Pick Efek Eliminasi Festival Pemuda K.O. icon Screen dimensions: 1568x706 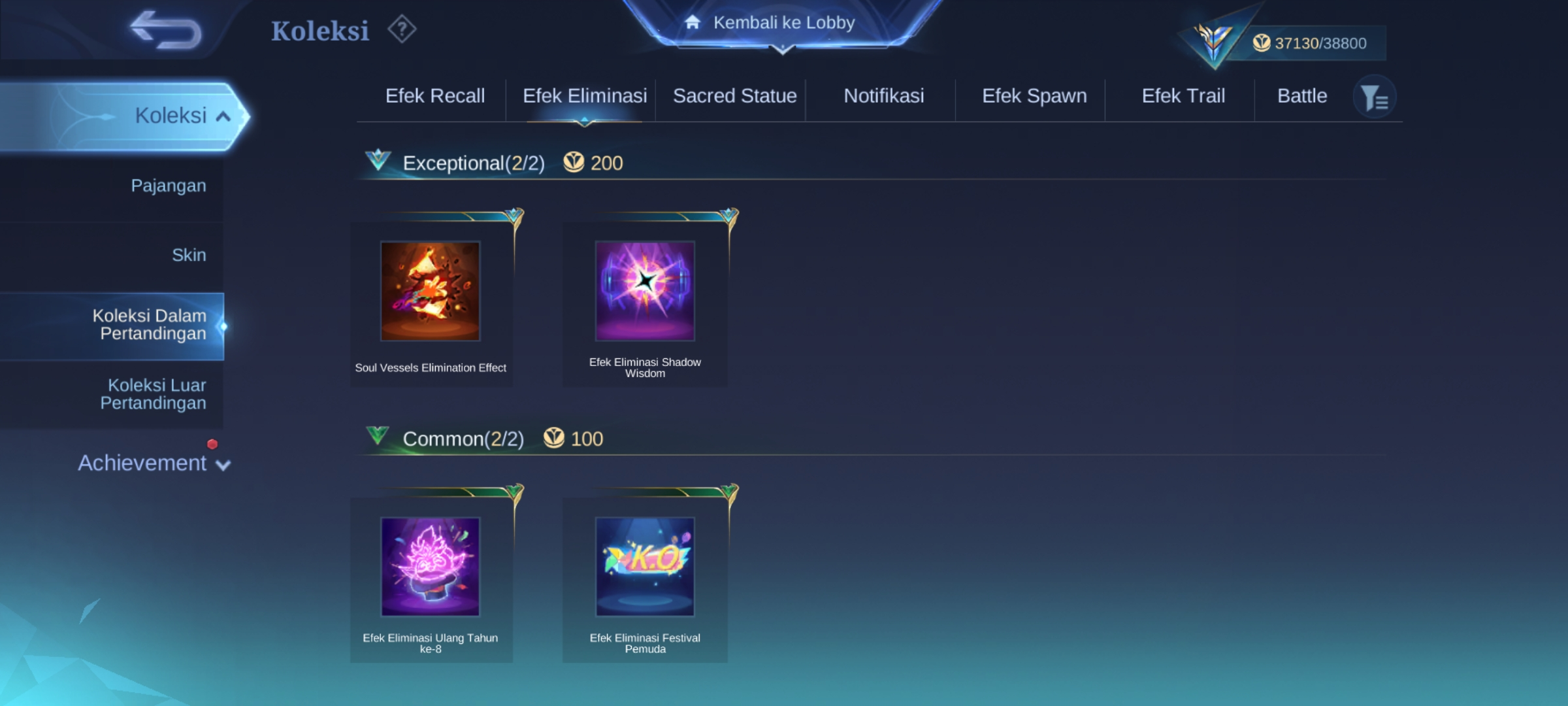[645, 567]
